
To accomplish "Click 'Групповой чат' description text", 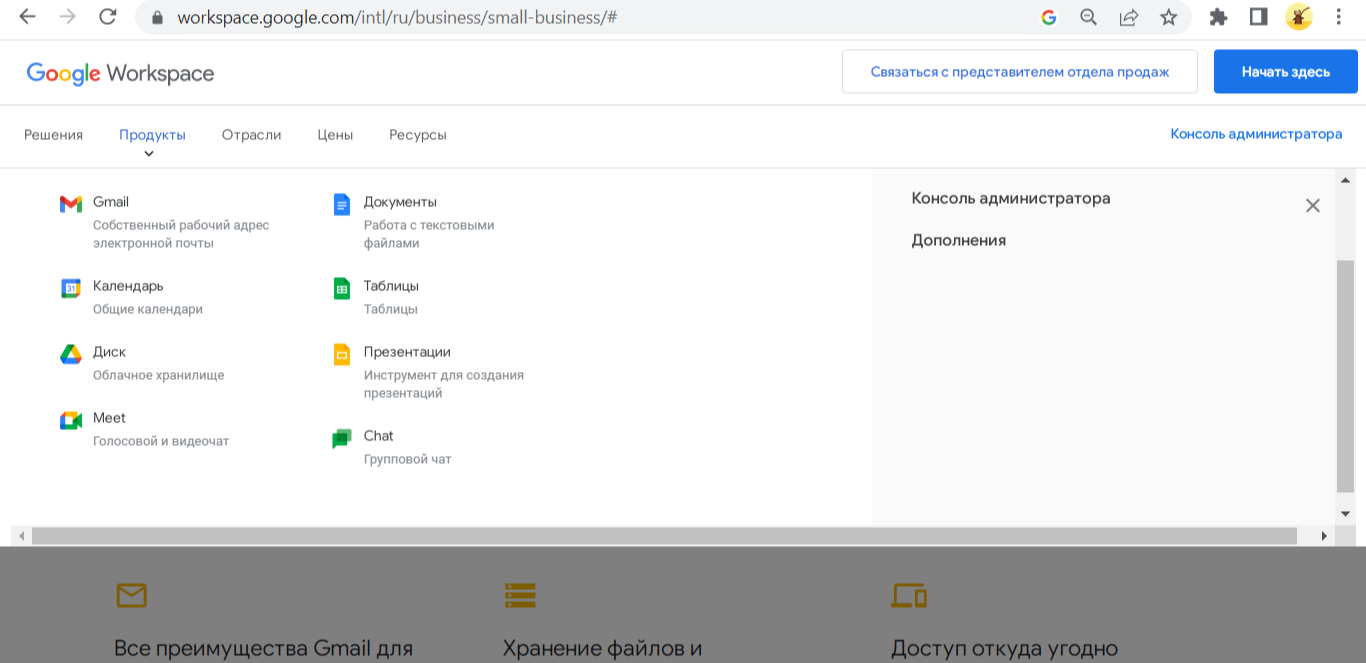I will [x=408, y=460].
